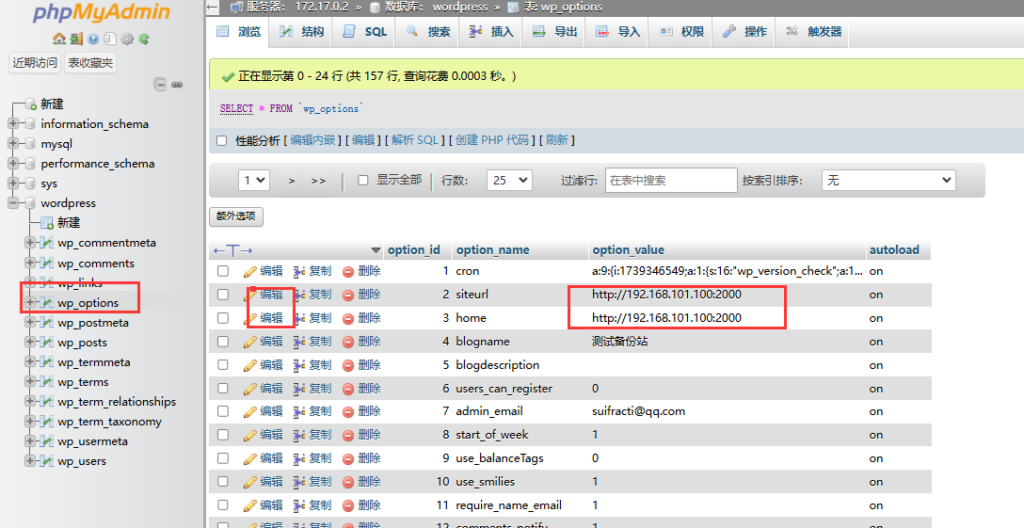Image resolution: width=1024 pixels, height=528 pixels.
Task: Click the 表收藏夹 favorites button
Action: coord(90,63)
